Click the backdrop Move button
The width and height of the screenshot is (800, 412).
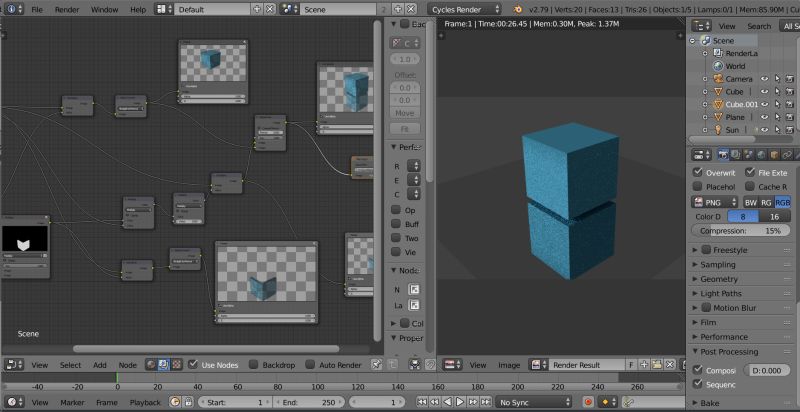click(x=405, y=113)
